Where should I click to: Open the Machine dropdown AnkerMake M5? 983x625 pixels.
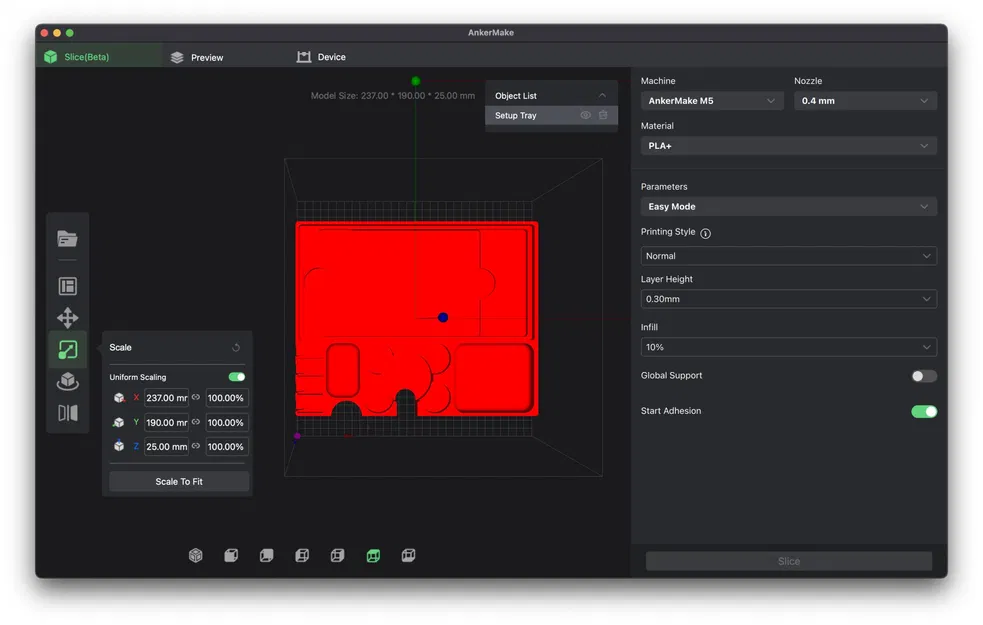pyautogui.click(x=712, y=101)
